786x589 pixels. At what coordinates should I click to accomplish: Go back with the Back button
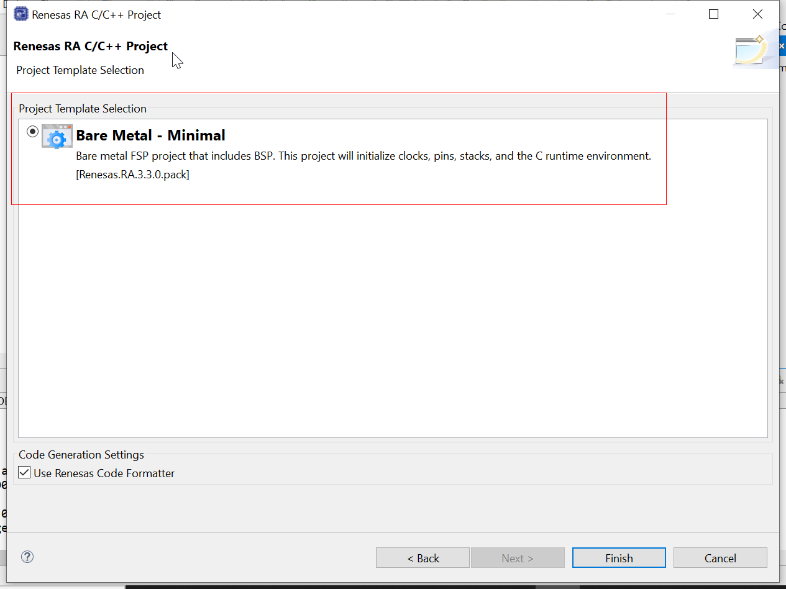pyautogui.click(x=422, y=558)
